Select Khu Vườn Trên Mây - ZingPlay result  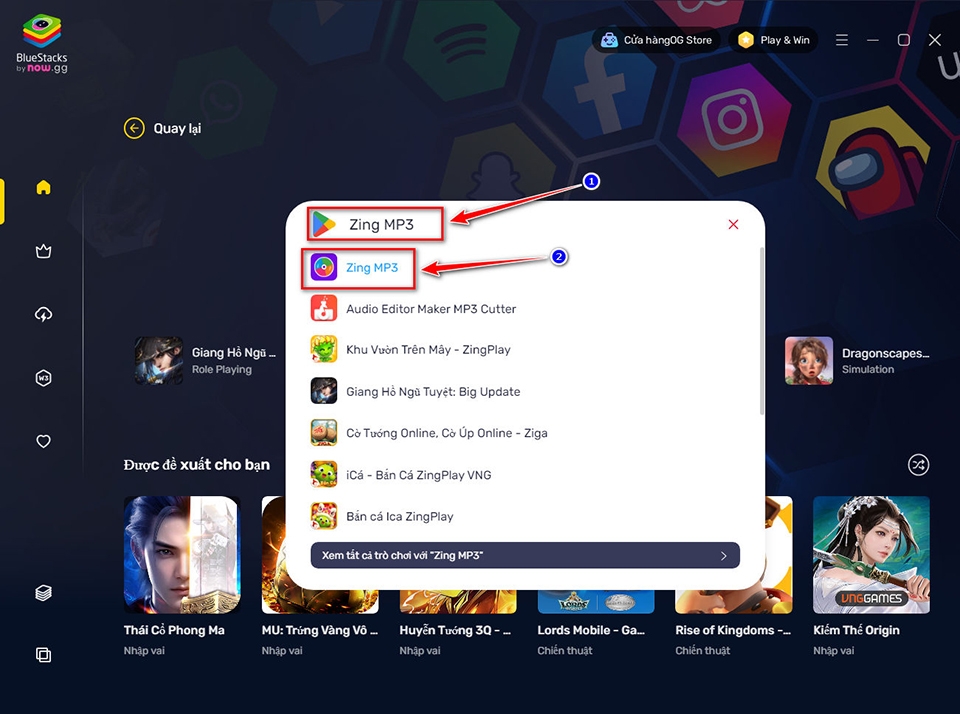click(x=428, y=350)
